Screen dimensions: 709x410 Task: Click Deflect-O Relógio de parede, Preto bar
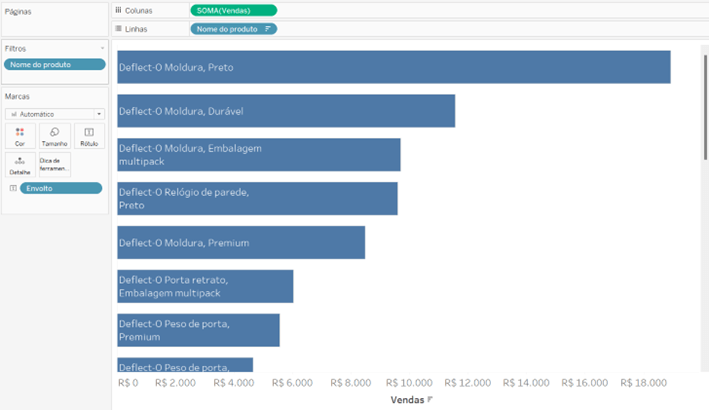pyautogui.click(x=257, y=198)
